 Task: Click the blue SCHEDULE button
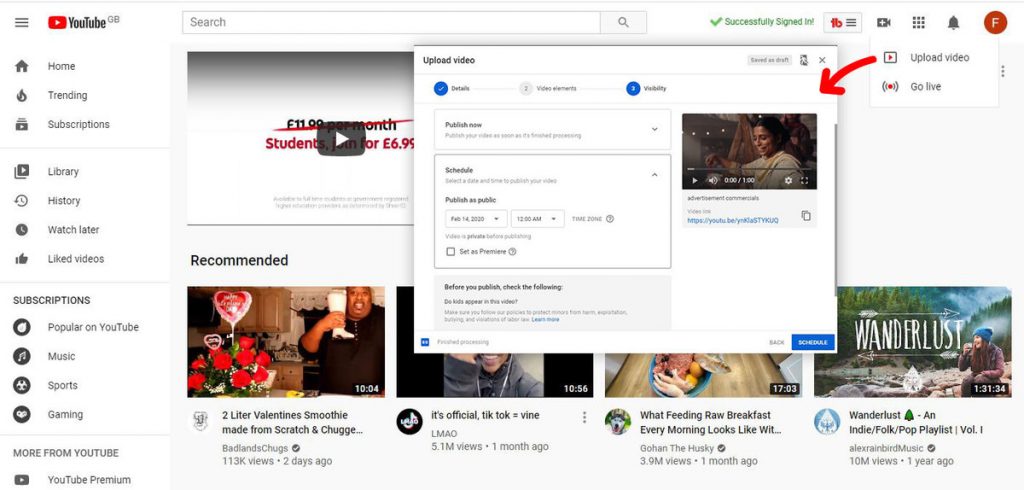coord(813,342)
